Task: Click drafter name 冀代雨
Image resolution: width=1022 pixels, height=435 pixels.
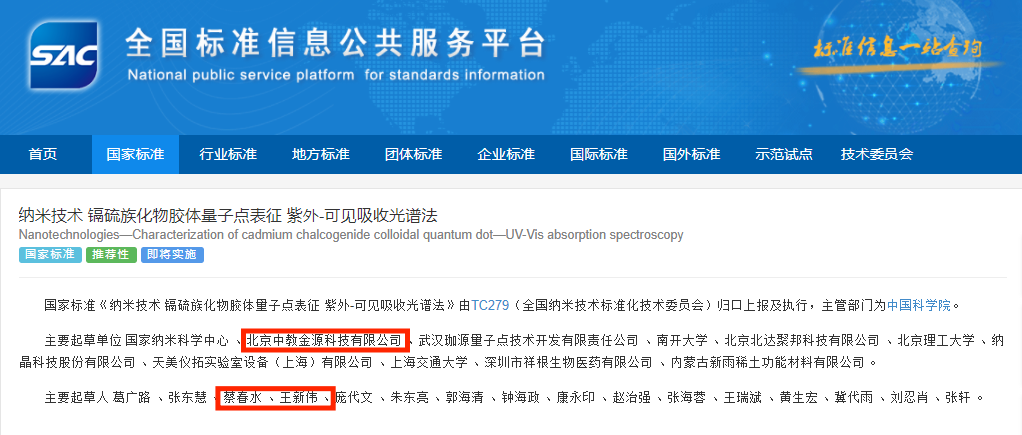Action: (853, 397)
